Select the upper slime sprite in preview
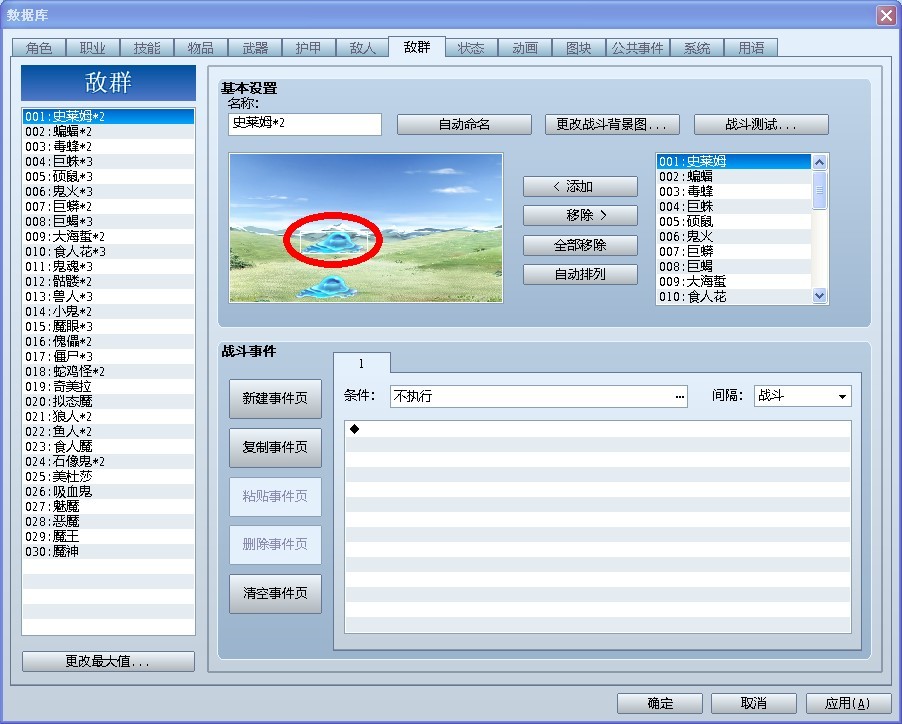902x724 pixels. 334,240
